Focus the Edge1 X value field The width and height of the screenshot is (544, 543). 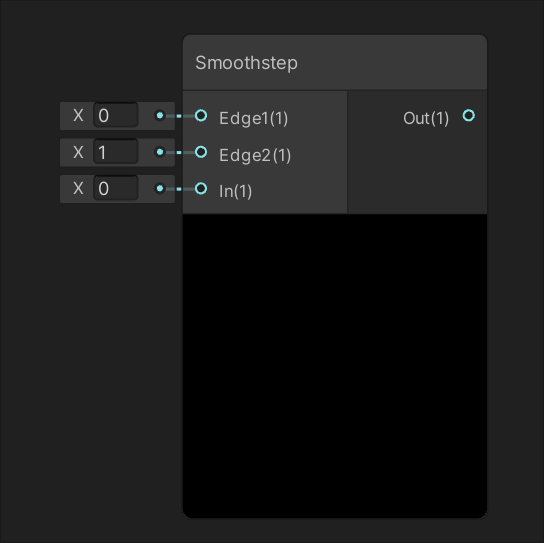click(x=116, y=115)
